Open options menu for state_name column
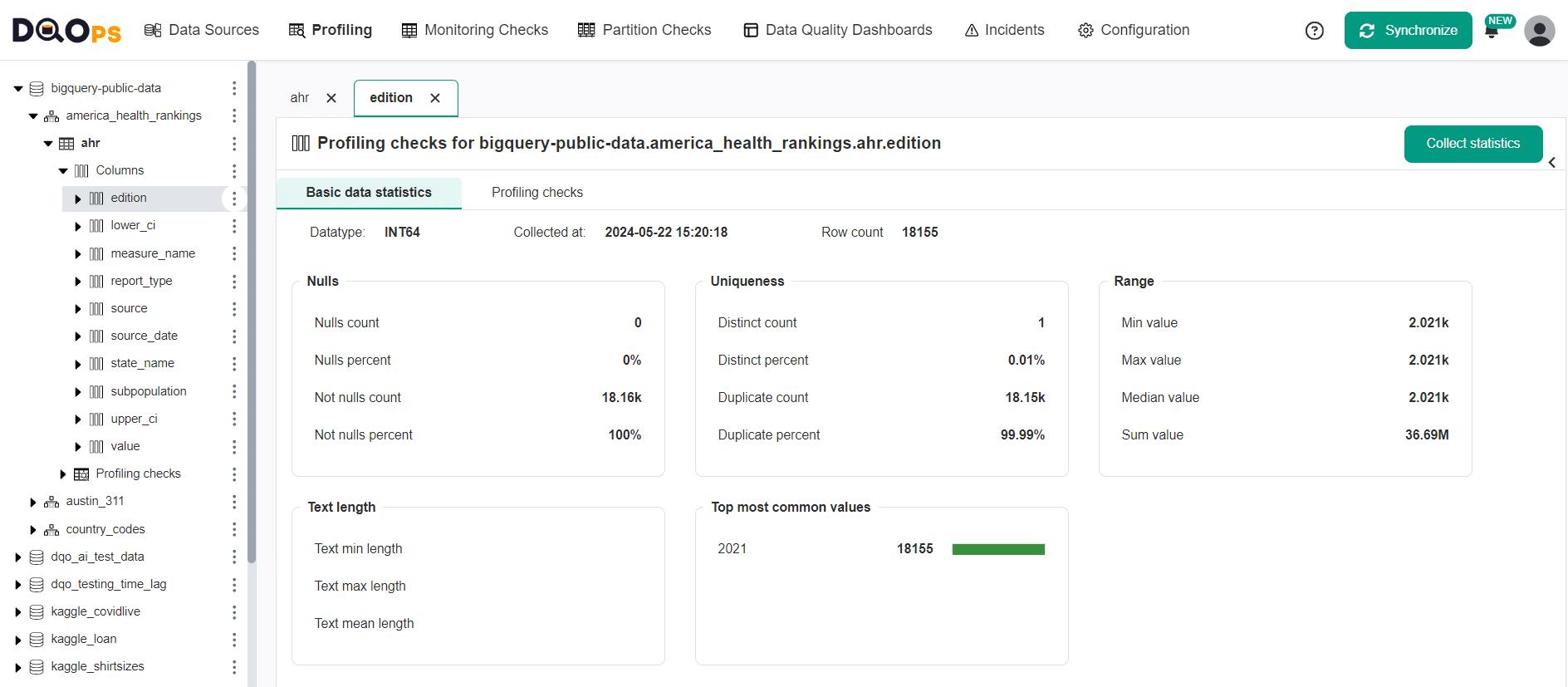1568x687 pixels. [234, 363]
